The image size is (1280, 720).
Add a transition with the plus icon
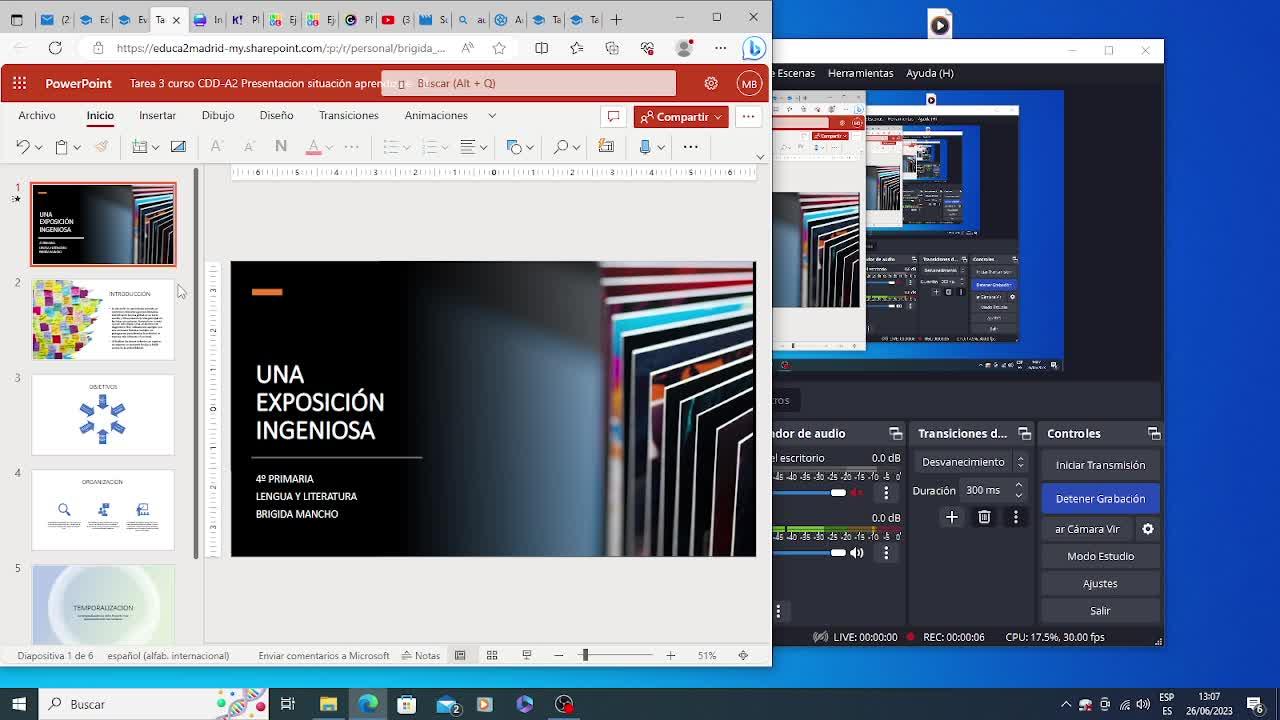pyautogui.click(x=952, y=517)
